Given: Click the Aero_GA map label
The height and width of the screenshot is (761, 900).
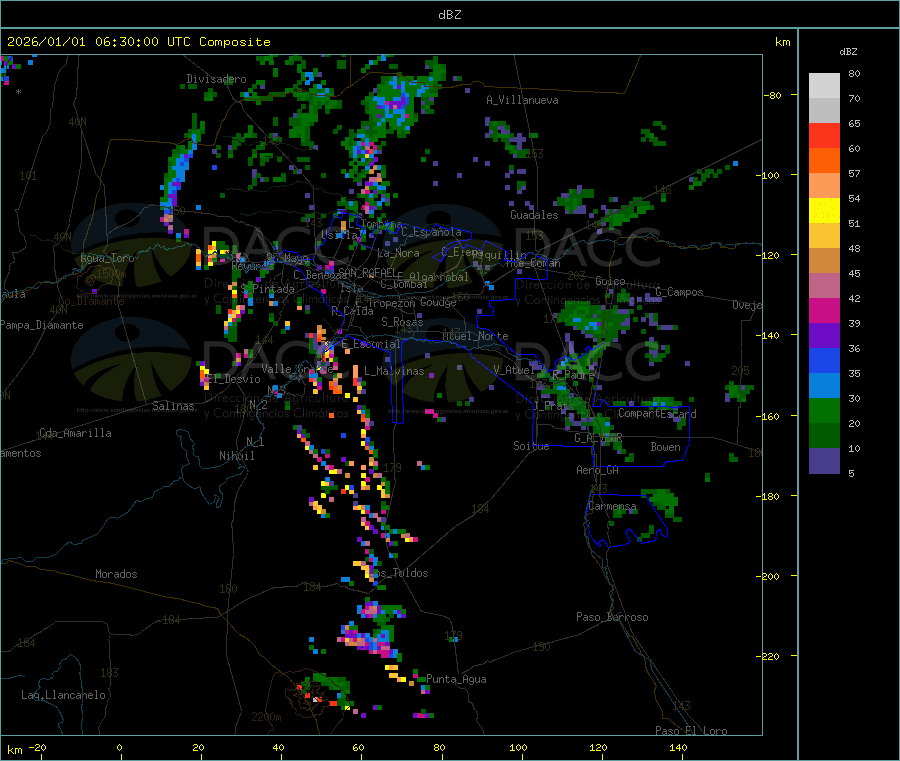Looking at the screenshot, I should (x=598, y=470).
